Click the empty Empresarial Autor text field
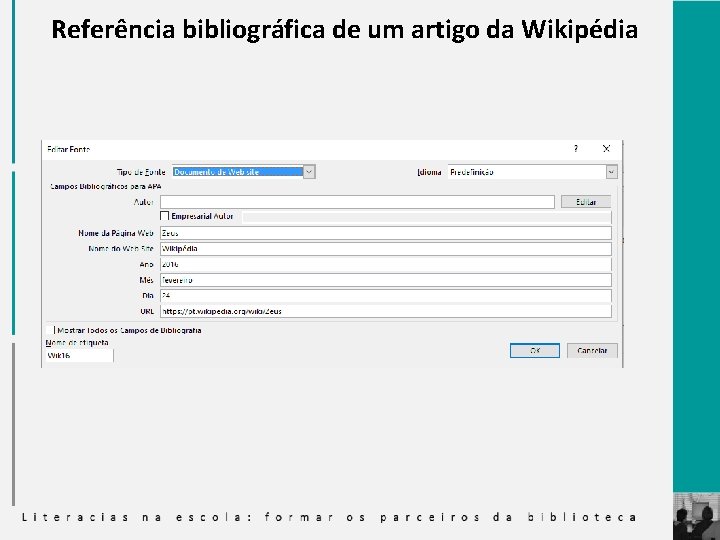This screenshot has width=720, height=540. click(427, 217)
